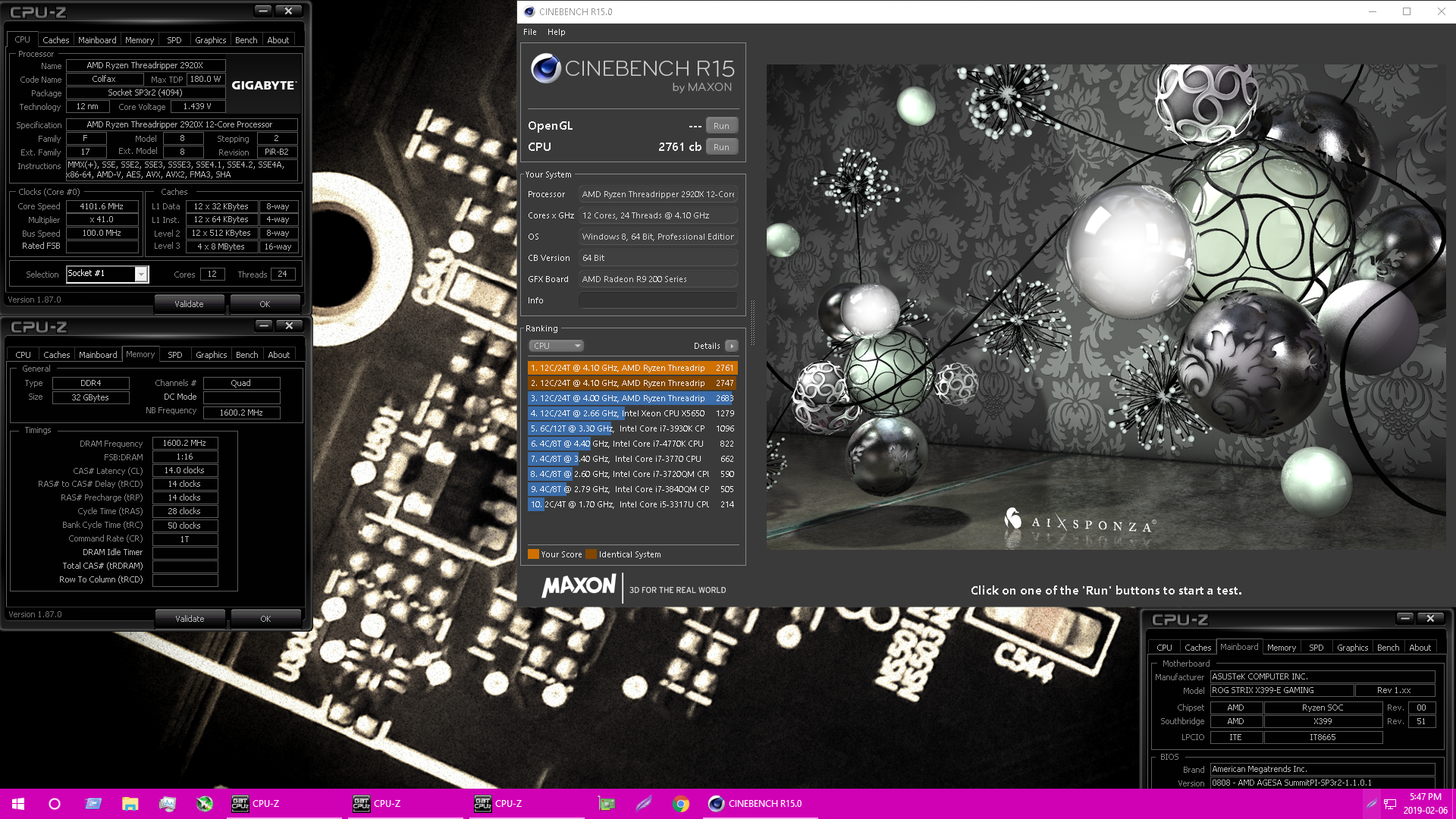Click the Info text field in Your System
Image resolution: width=1456 pixels, height=819 pixels.
[657, 300]
